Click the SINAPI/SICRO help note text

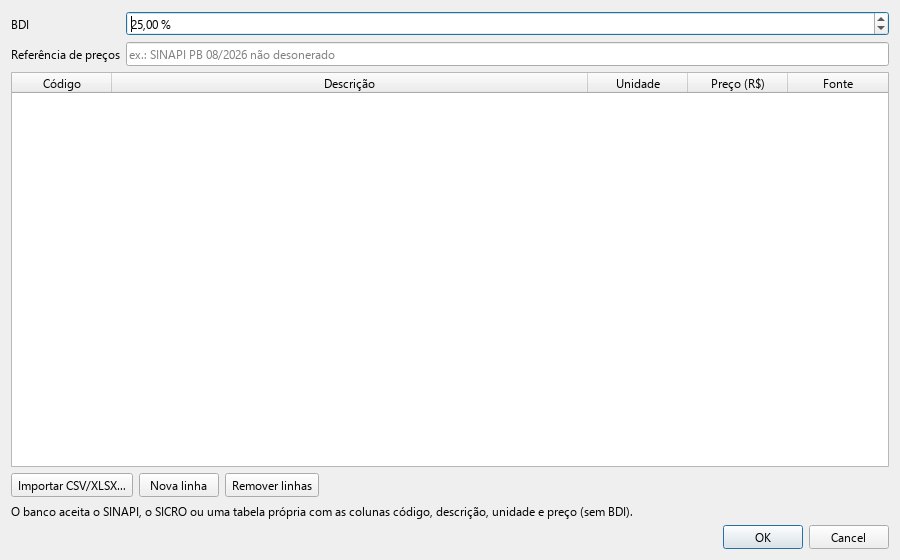click(x=321, y=512)
